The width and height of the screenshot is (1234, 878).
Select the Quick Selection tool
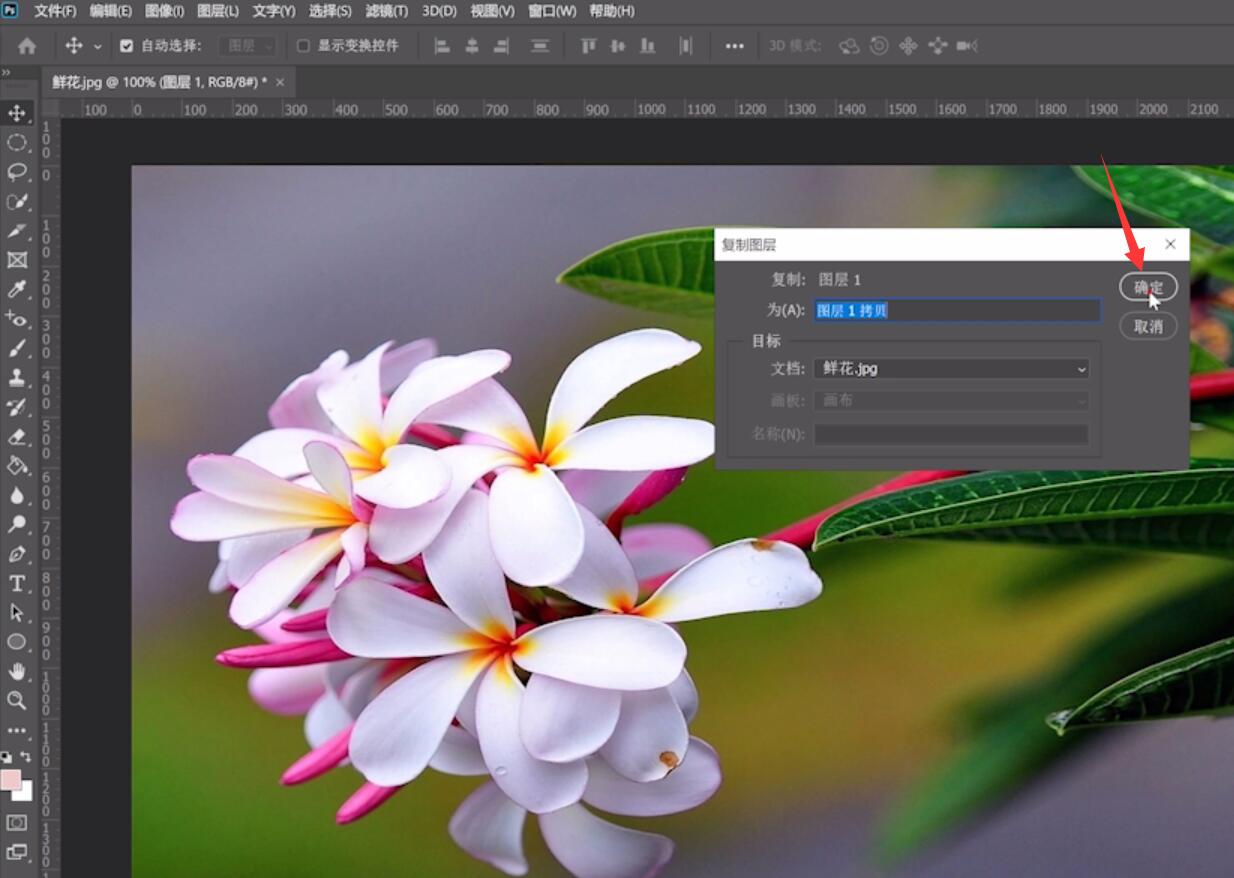(x=17, y=202)
